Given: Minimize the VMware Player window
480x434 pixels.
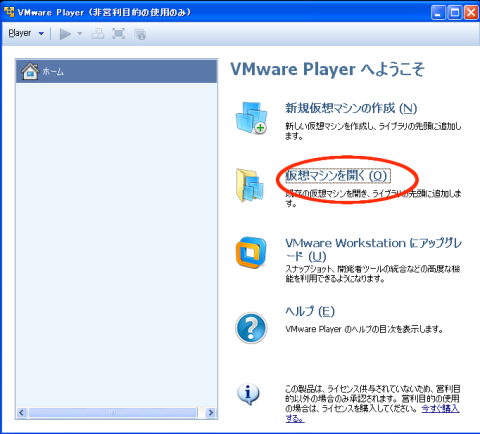Looking at the screenshot, I should pyautogui.click(x=438, y=13).
